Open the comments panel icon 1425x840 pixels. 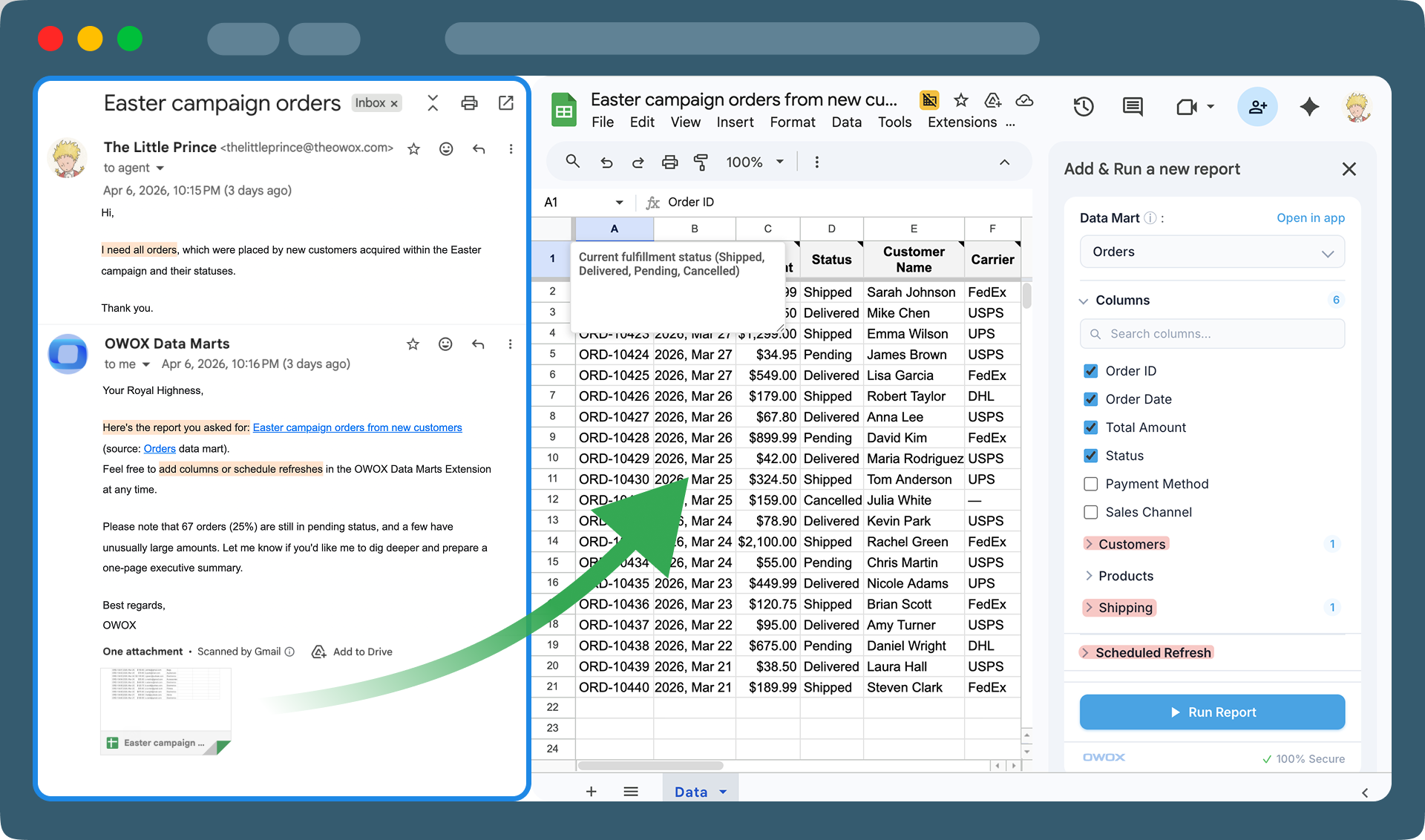coord(1133,107)
